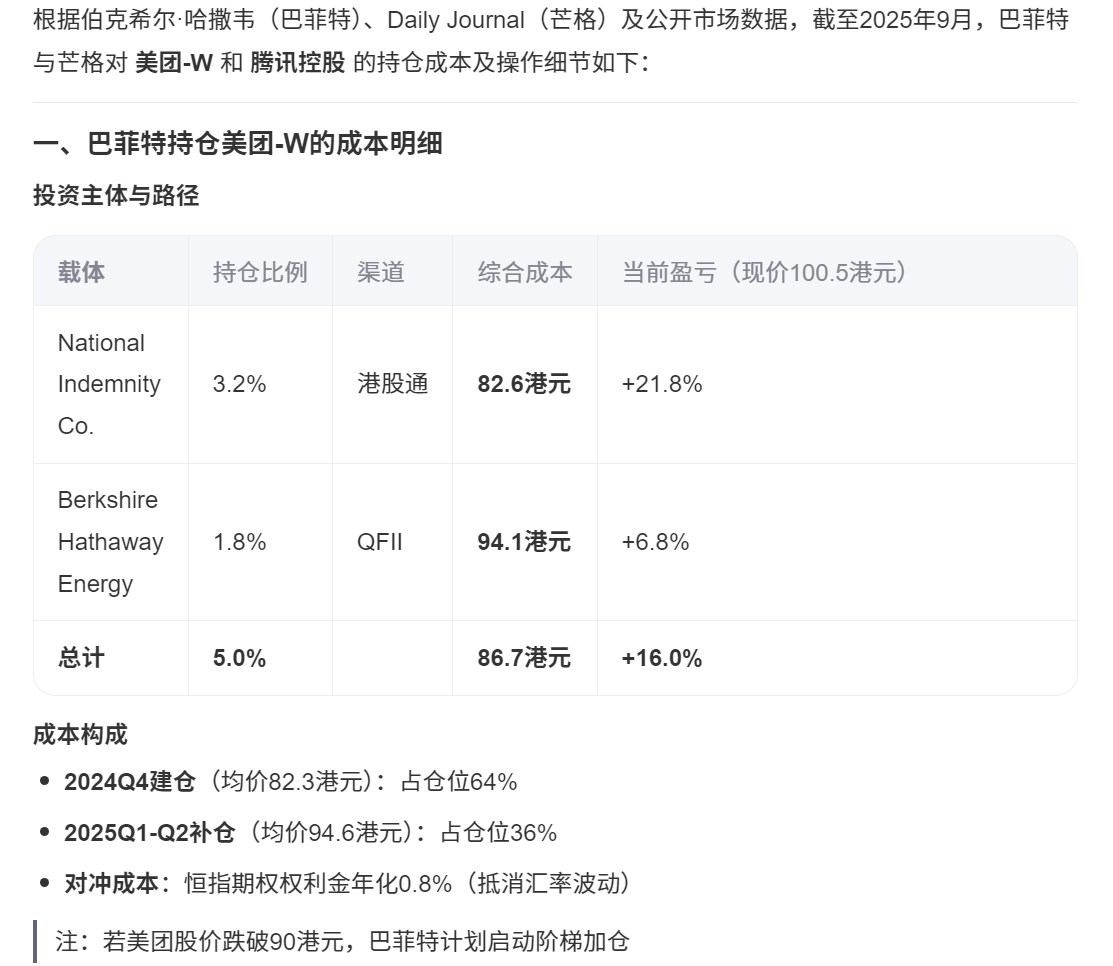Click the 对冲成本 bullet item
Viewport: 1113px width, 966px height.
[x=346, y=884]
